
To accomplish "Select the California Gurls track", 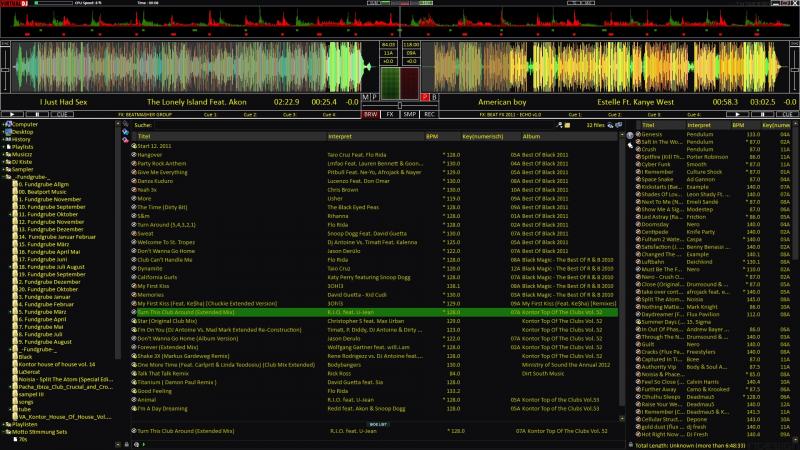I will 157,277.
